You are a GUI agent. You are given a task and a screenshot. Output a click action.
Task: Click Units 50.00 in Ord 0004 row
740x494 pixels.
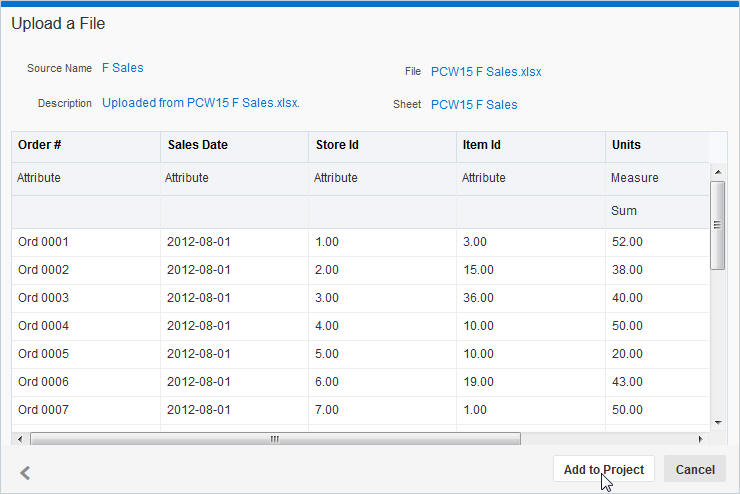pos(657,326)
